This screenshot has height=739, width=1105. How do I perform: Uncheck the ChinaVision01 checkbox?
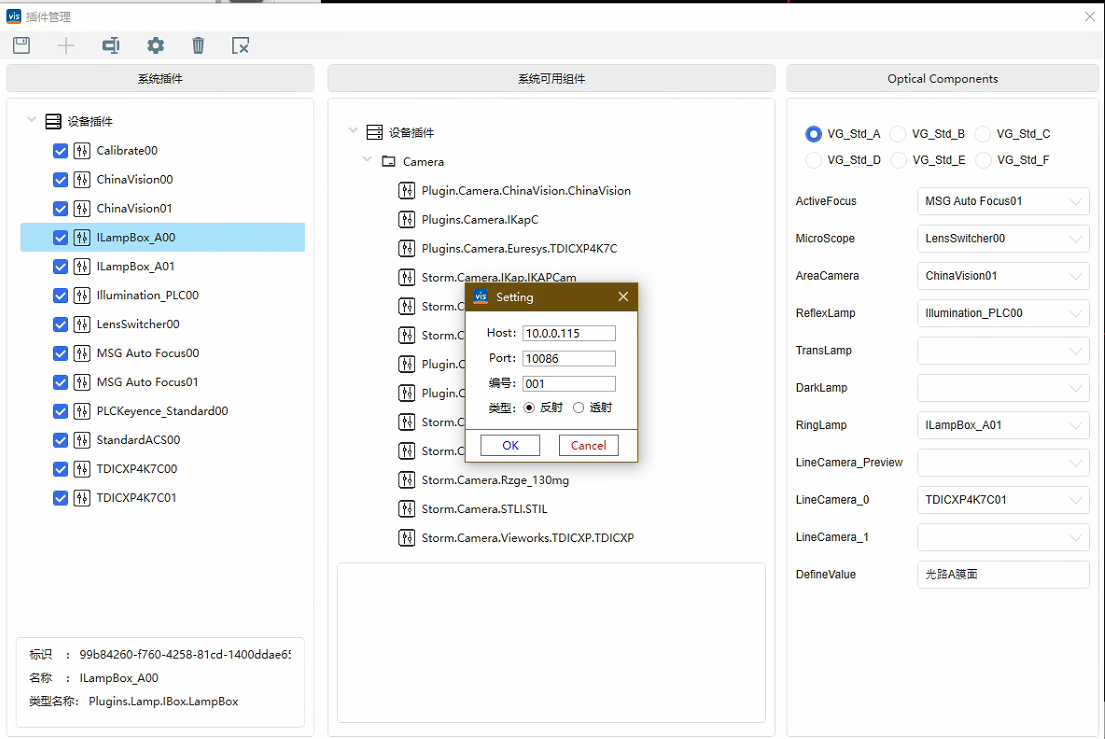point(61,209)
